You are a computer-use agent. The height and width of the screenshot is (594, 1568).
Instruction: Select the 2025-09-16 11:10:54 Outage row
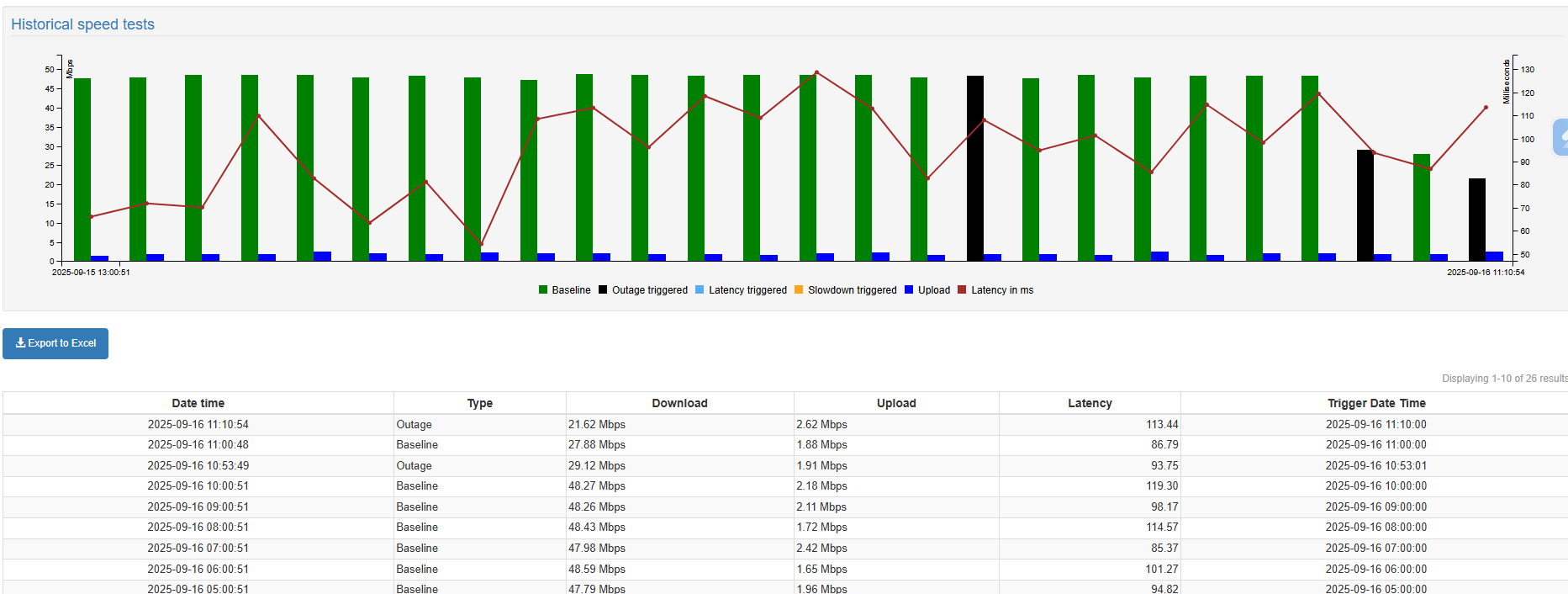[198, 425]
